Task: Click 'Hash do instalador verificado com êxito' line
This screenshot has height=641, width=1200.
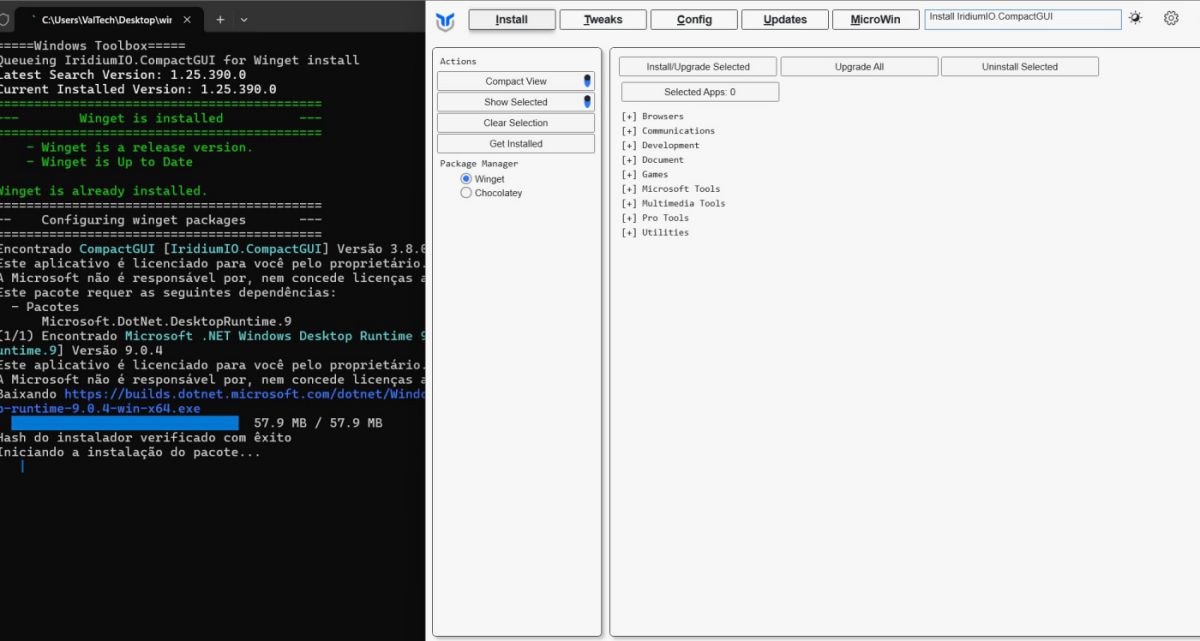Action: pos(146,438)
